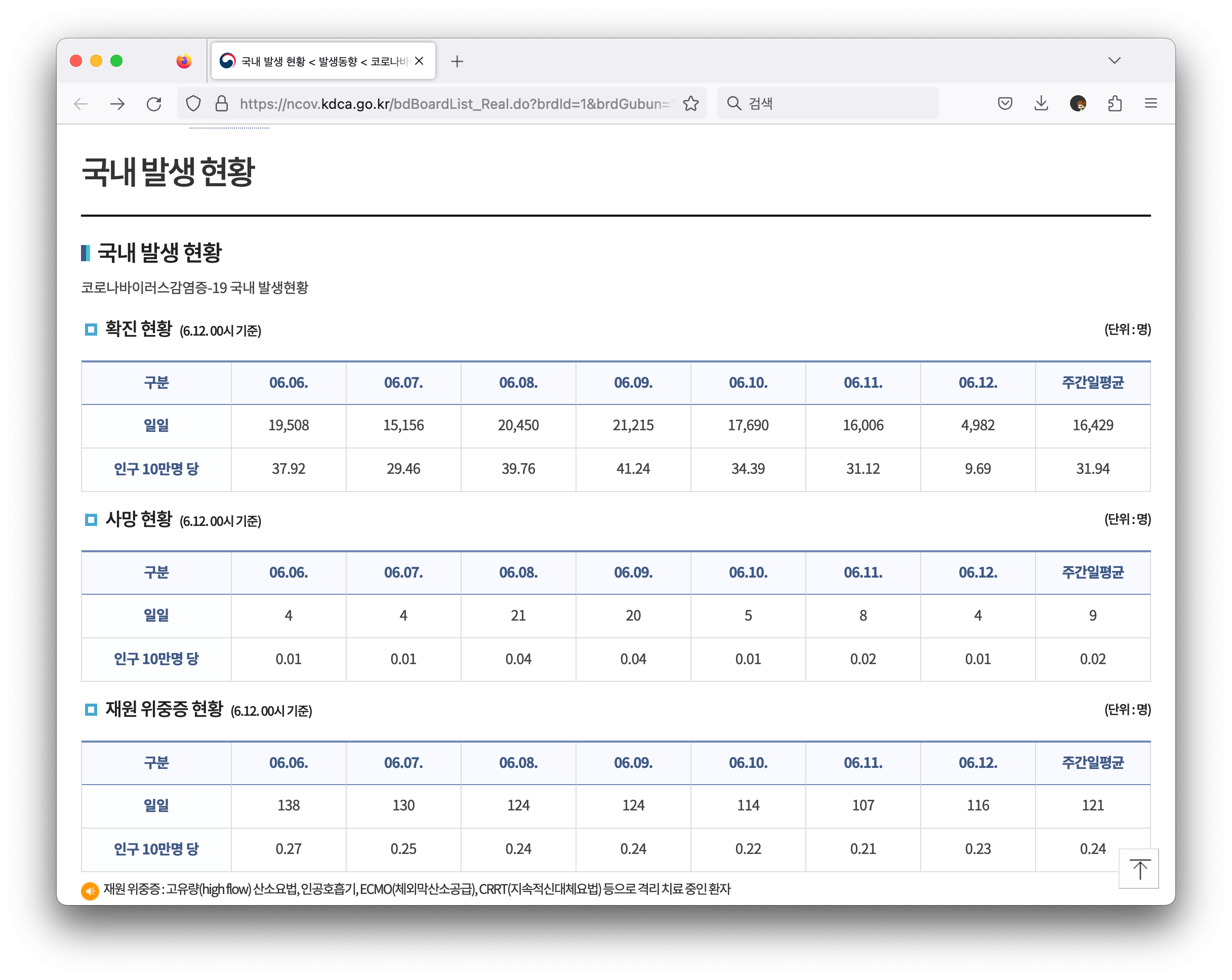Open the extensions puzzle icon
The height and width of the screenshot is (980, 1232).
point(1114,103)
